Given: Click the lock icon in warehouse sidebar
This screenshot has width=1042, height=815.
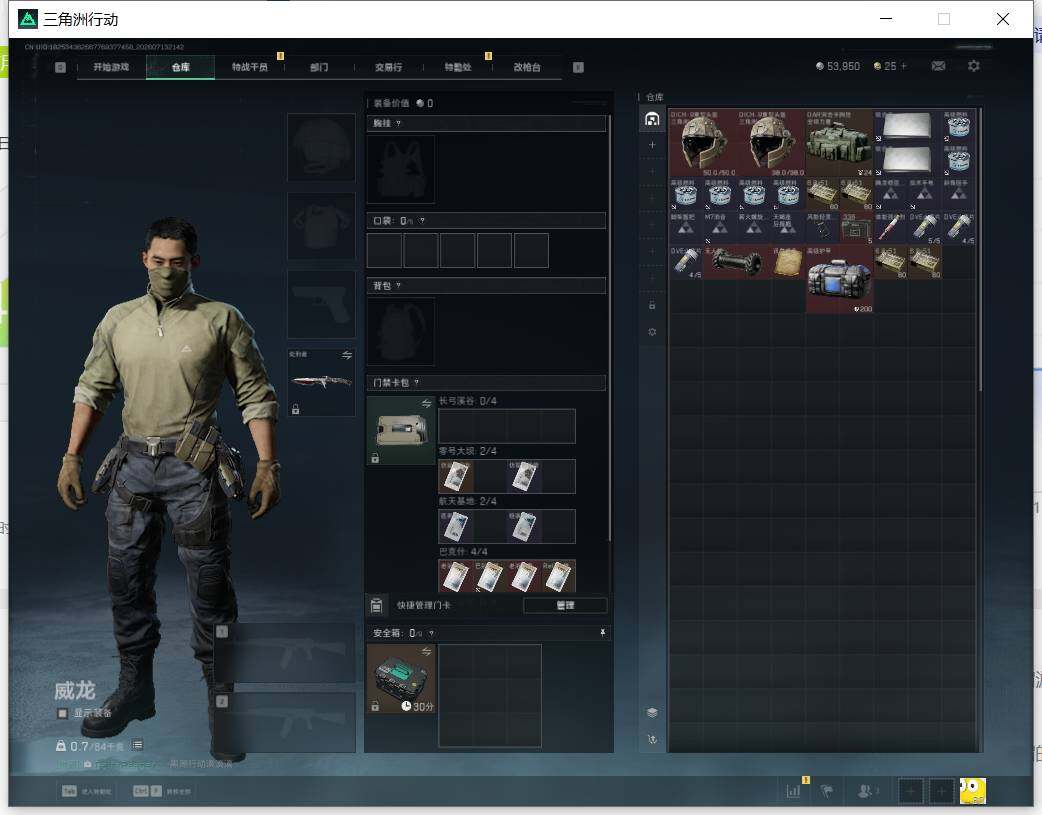Looking at the screenshot, I should [652, 305].
